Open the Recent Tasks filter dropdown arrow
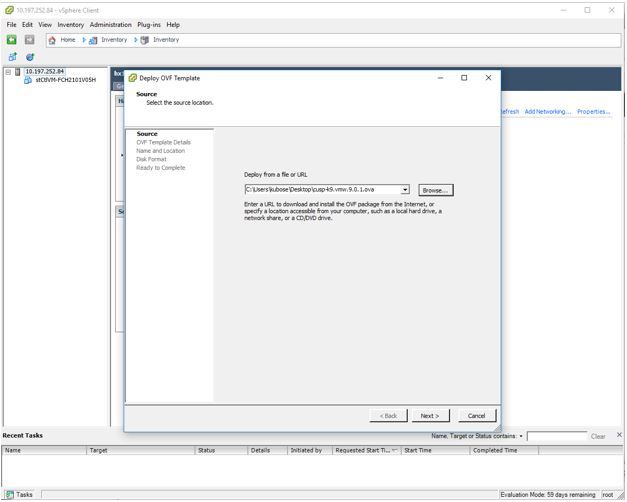The height and width of the screenshot is (502, 627). click(521, 436)
